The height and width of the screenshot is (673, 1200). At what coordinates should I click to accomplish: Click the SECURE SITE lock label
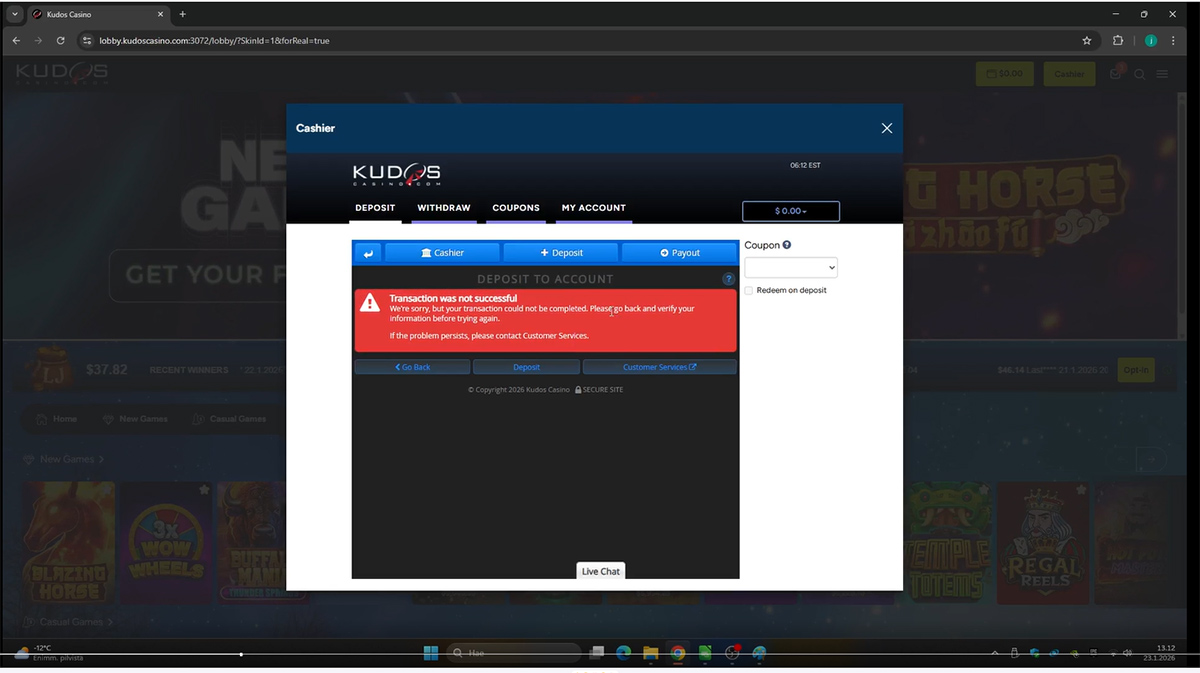[599, 389]
